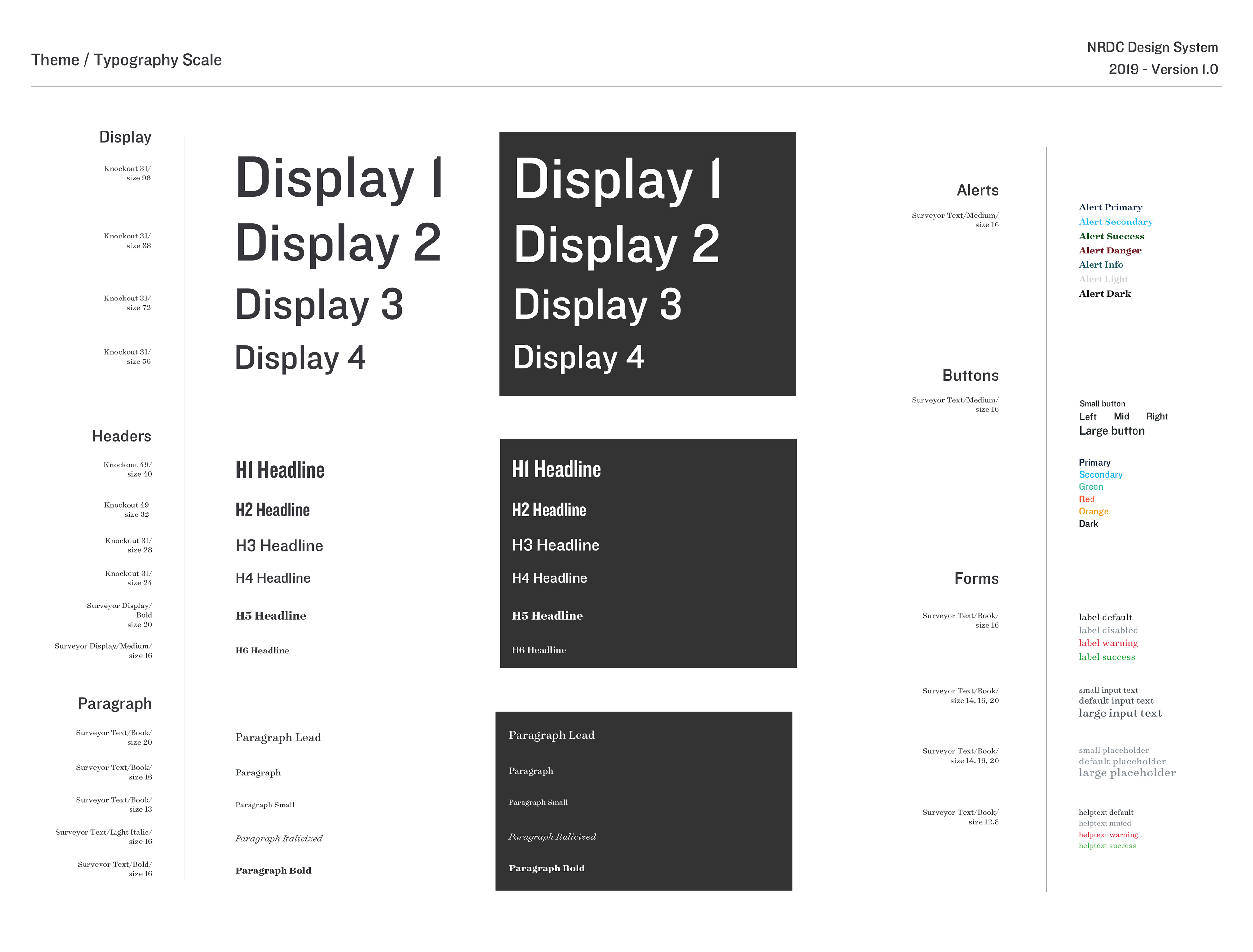Click the 'Orange' button color label
The image size is (1253, 952).
[x=1094, y=512]
